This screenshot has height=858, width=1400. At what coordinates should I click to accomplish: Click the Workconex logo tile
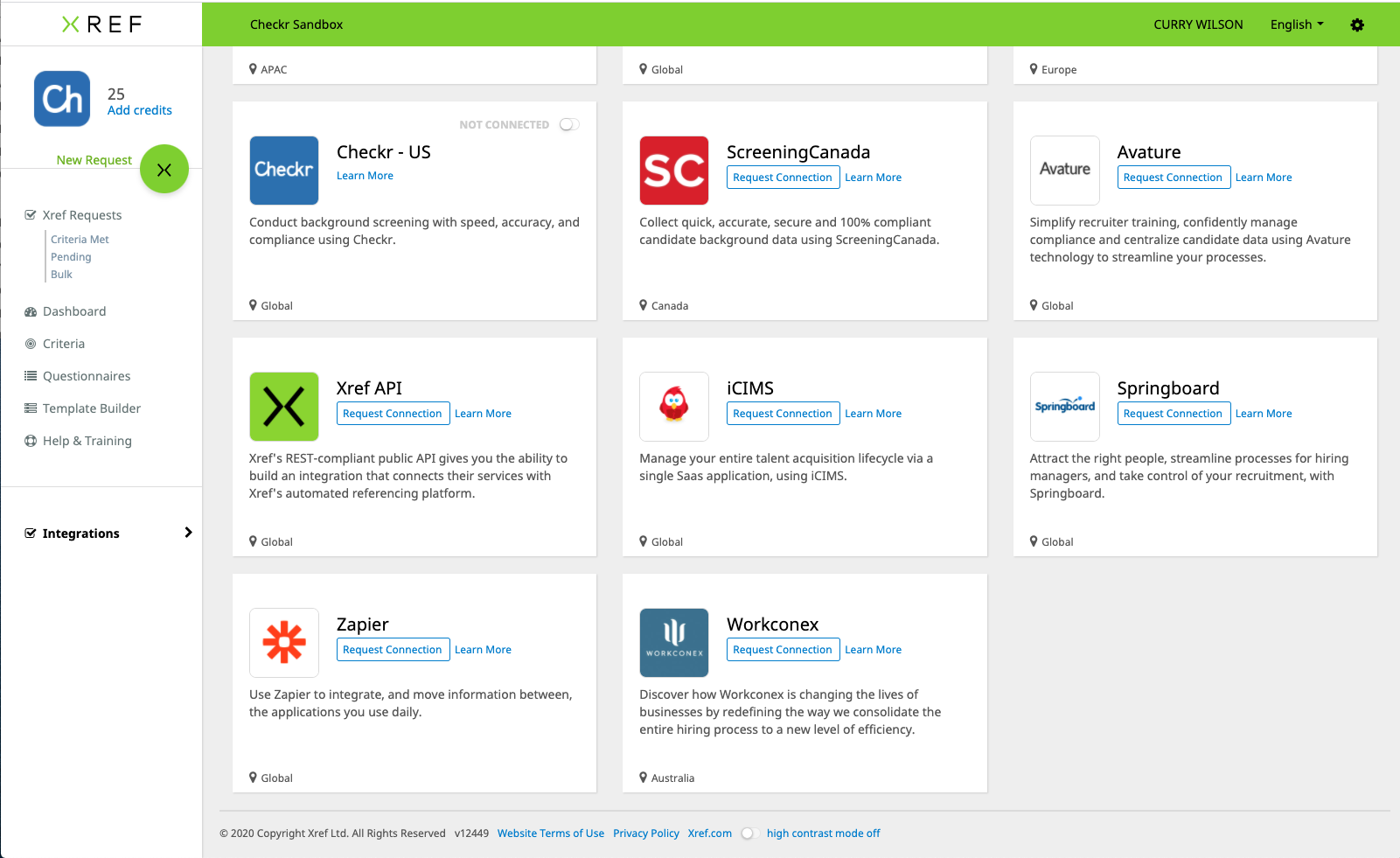(674, 643)
